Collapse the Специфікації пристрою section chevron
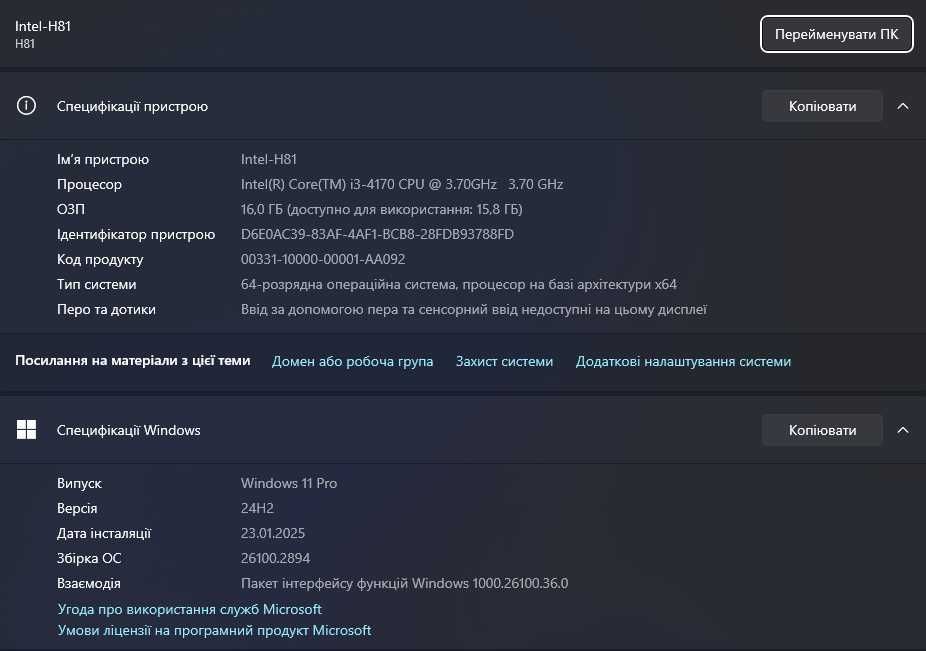Image resolution: width=926 pixels, height=651 pixels. [903, 106]
